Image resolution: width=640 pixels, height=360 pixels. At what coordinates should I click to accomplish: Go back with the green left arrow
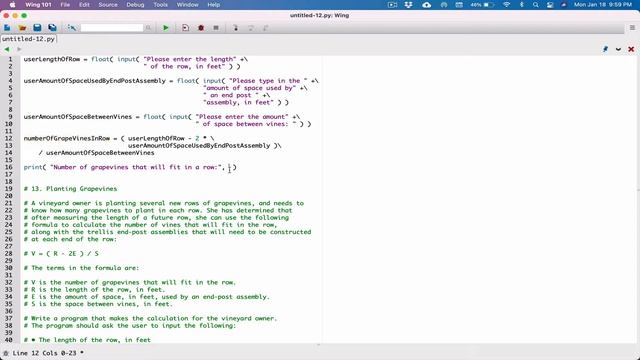click(x=7, y=49)
